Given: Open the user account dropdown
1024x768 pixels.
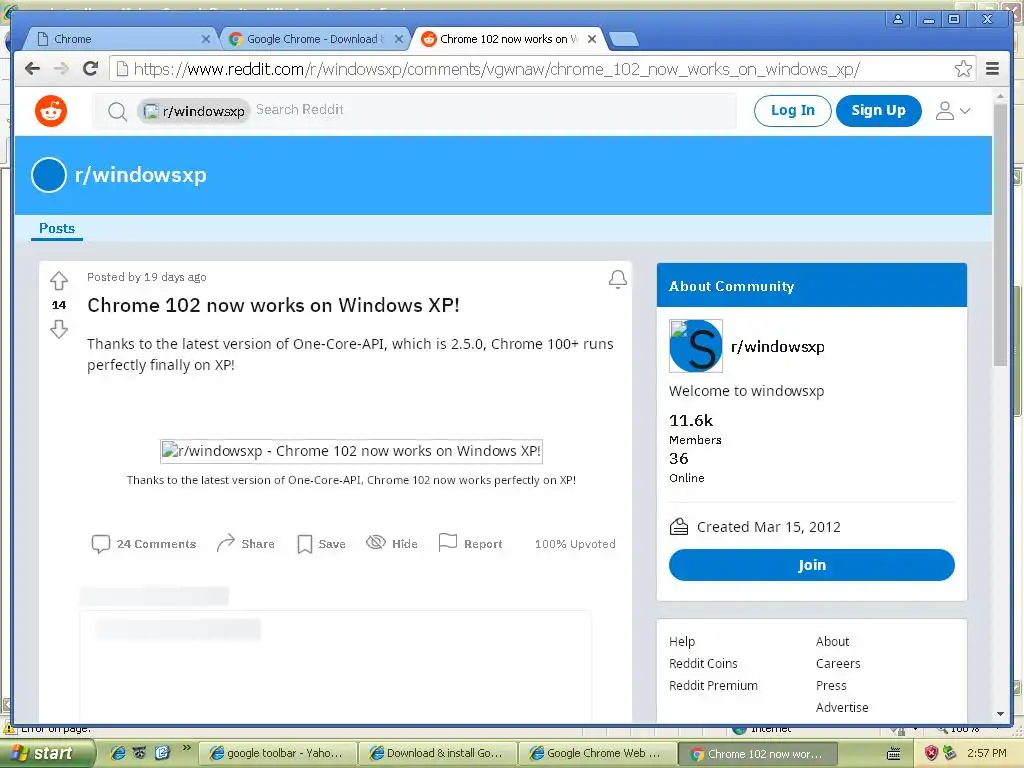Looking at the screenshot, I should [x=953, y=111].
